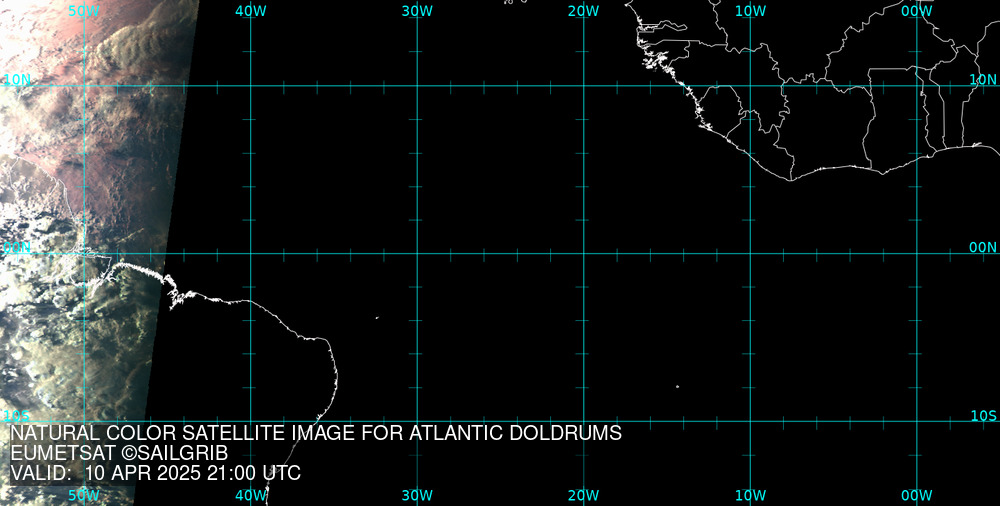Viewport: 1000px width, 506px height.
Task: Select the 40W label along the bottom edge
Action: coord(251,496)
